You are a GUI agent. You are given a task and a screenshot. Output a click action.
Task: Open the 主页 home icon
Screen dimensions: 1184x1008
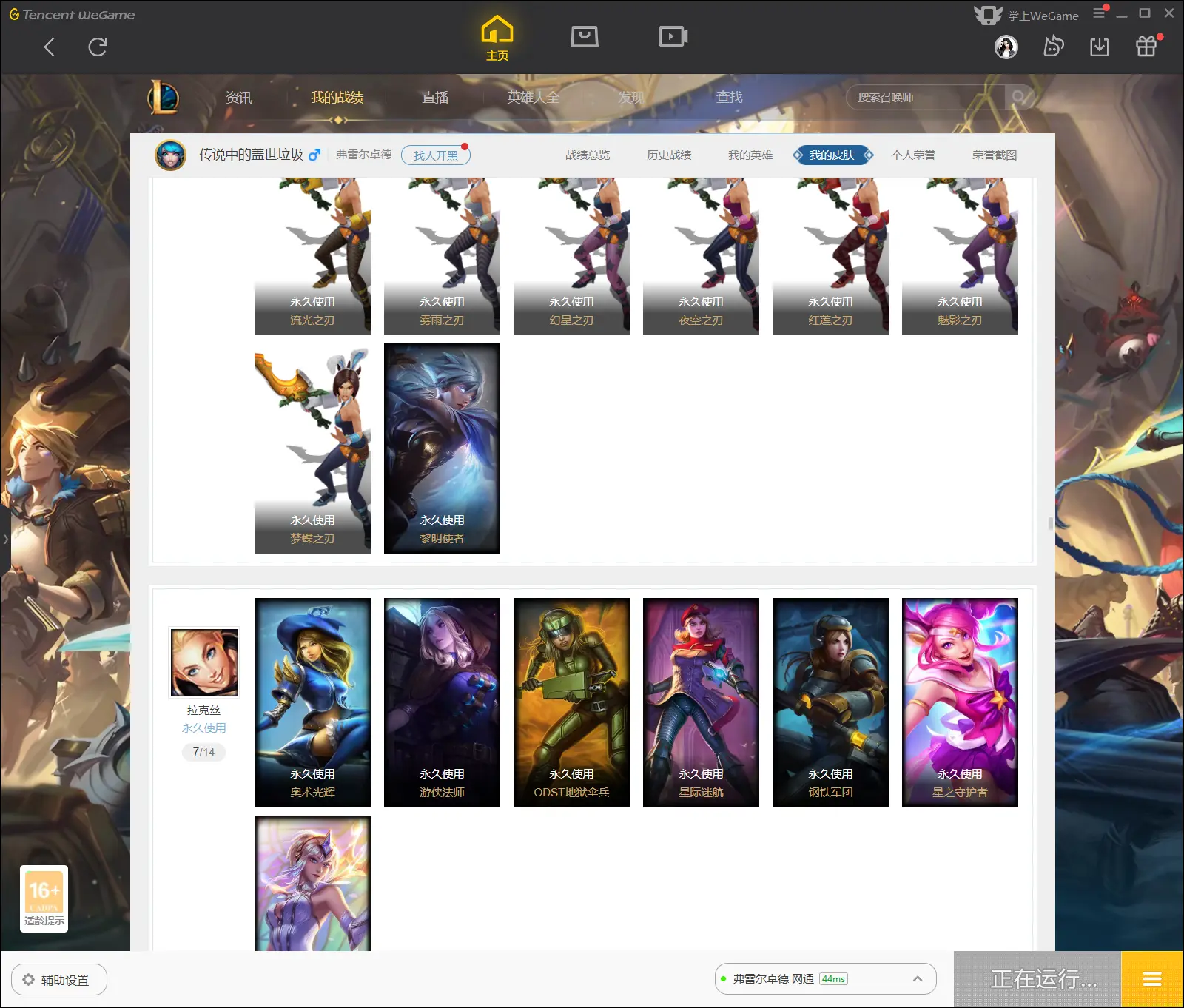point(497,38)
